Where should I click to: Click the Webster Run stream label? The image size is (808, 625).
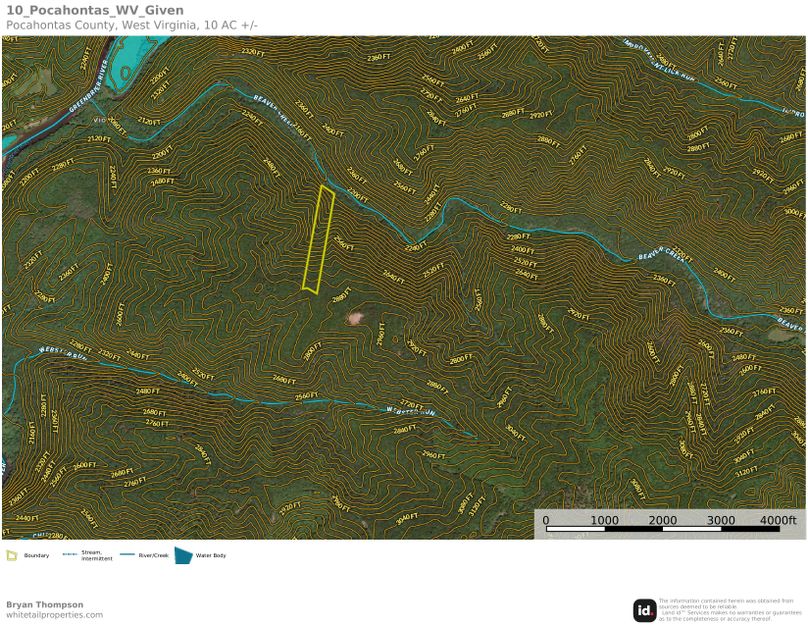[x=413, y=410]
